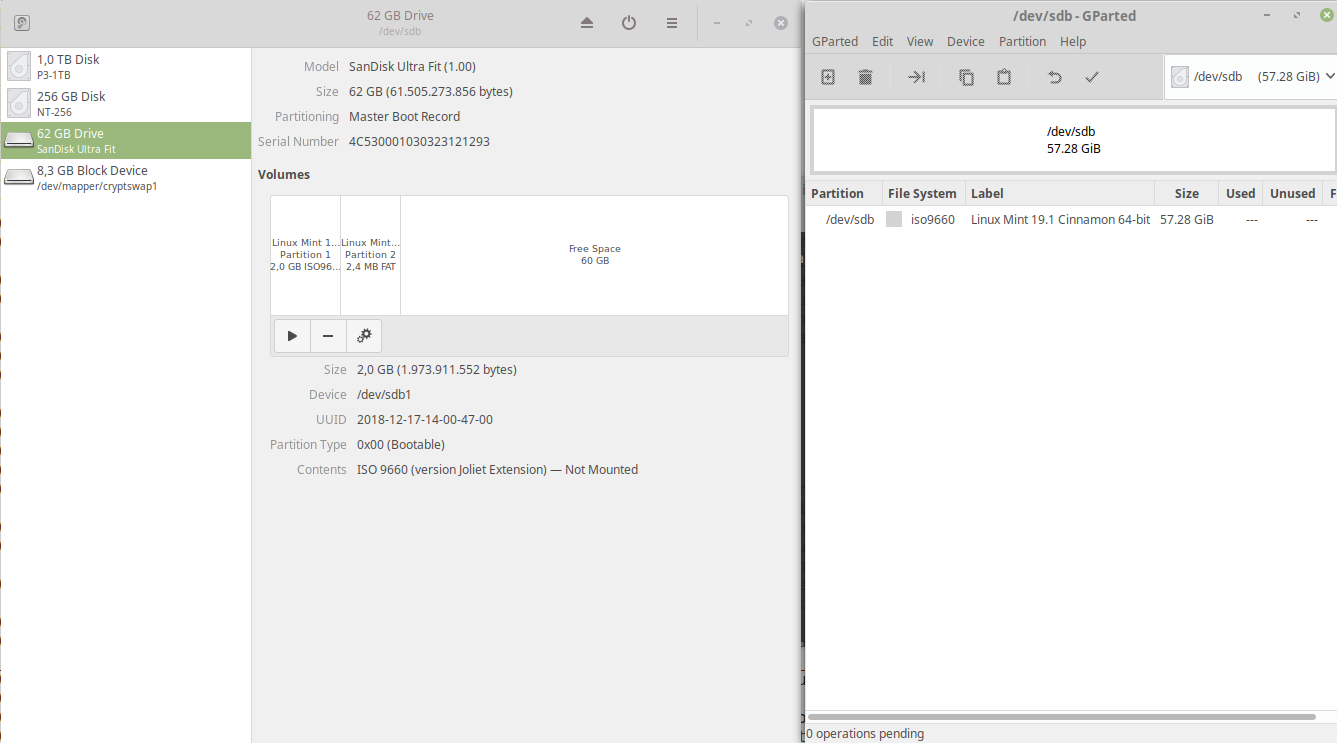Click the power off drive icon
The height and width of the screenshot is (743, 1337).
point(629,23)
